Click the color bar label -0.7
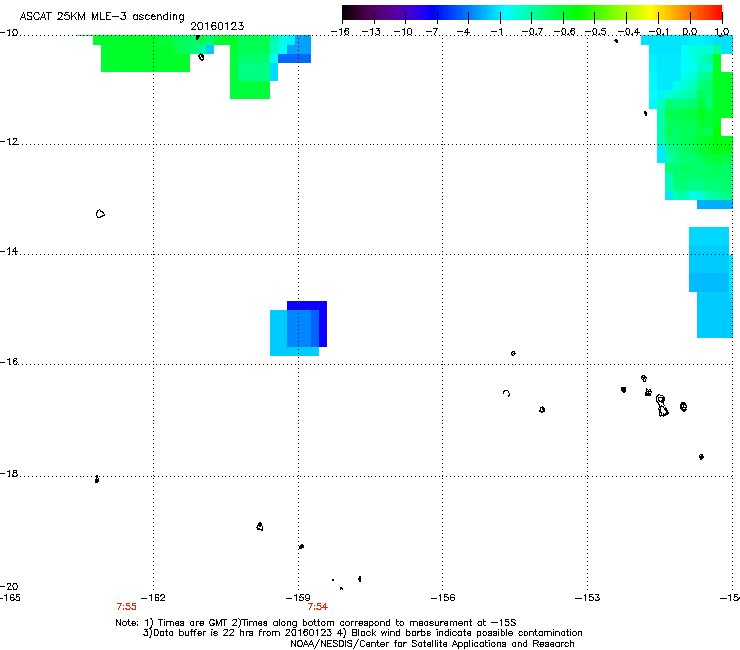This screenshot has height=650, width=740. pyautogui.click(x=532, y=32)
